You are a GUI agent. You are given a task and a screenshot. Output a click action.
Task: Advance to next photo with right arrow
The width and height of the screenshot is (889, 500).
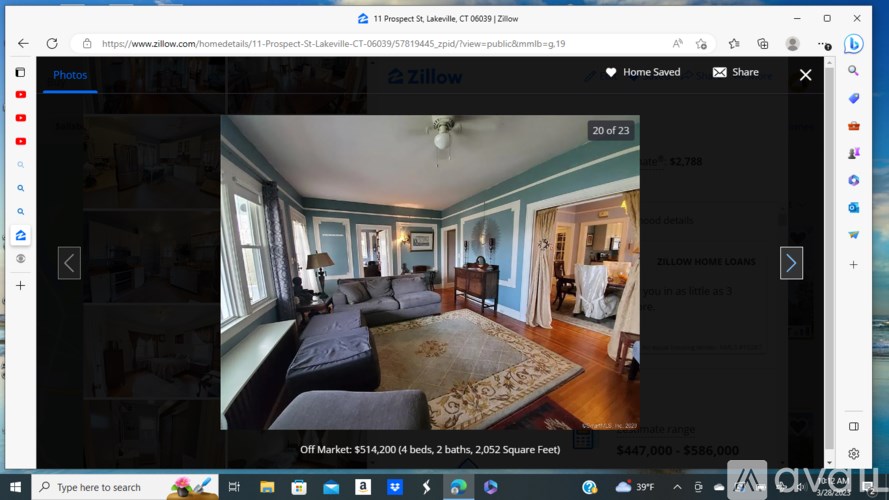[791, 263]
